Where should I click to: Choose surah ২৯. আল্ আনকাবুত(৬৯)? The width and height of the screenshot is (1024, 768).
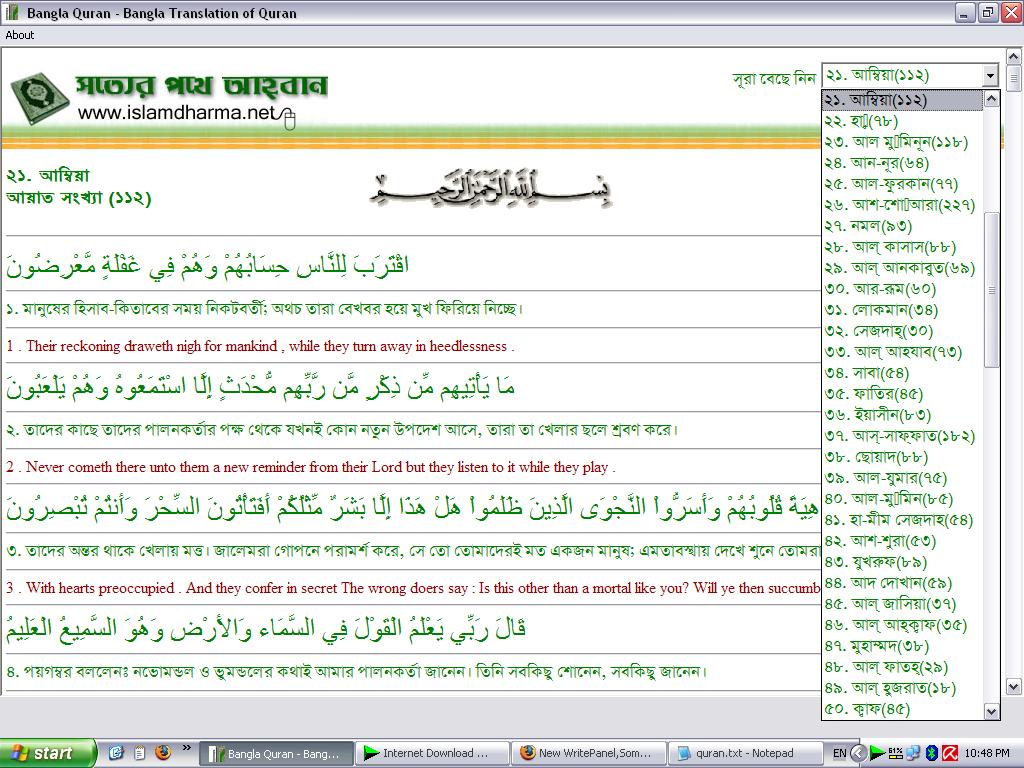902,268
